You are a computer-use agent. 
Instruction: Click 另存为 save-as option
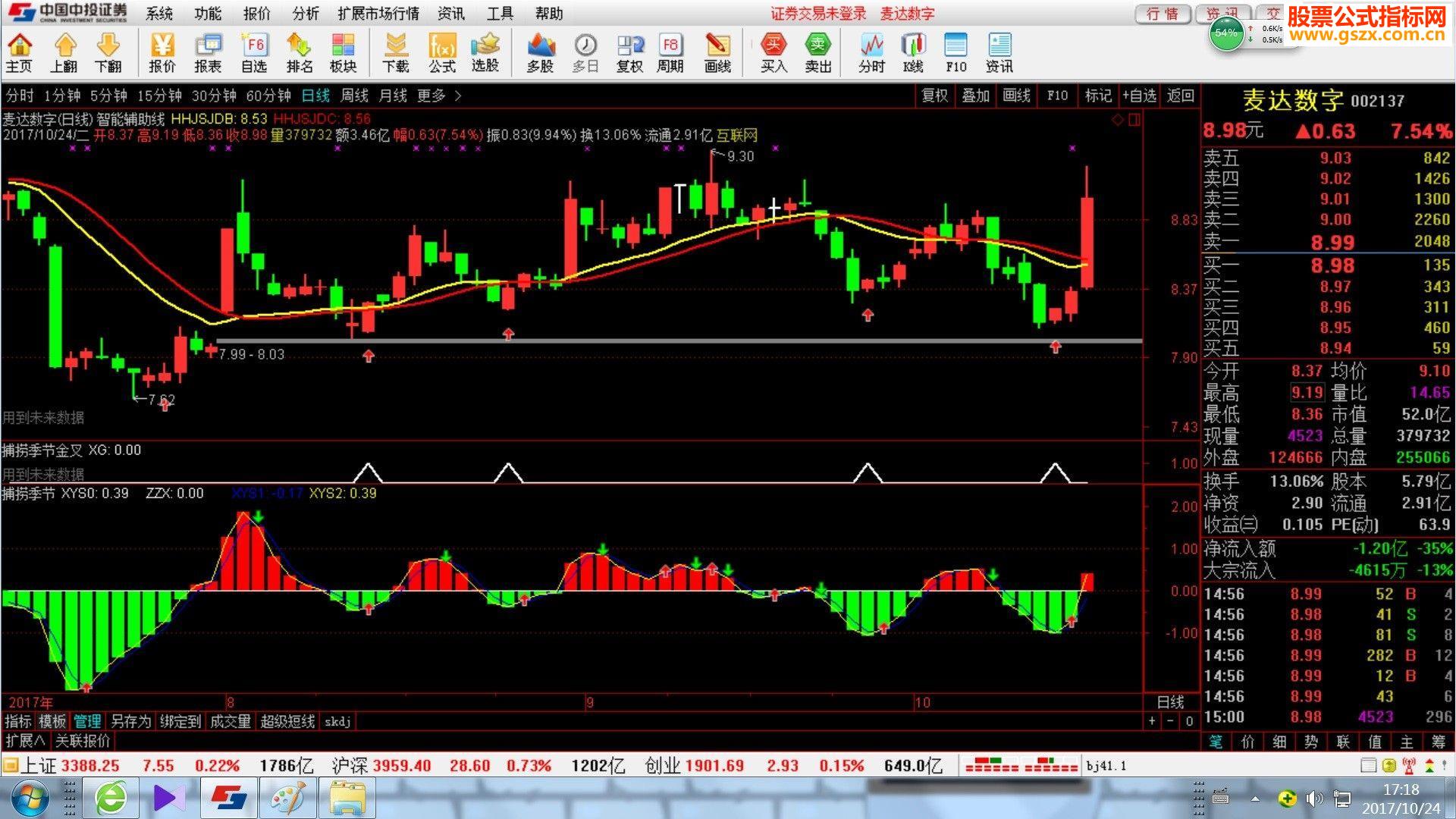pyautogui.click(x=130, y=721)
